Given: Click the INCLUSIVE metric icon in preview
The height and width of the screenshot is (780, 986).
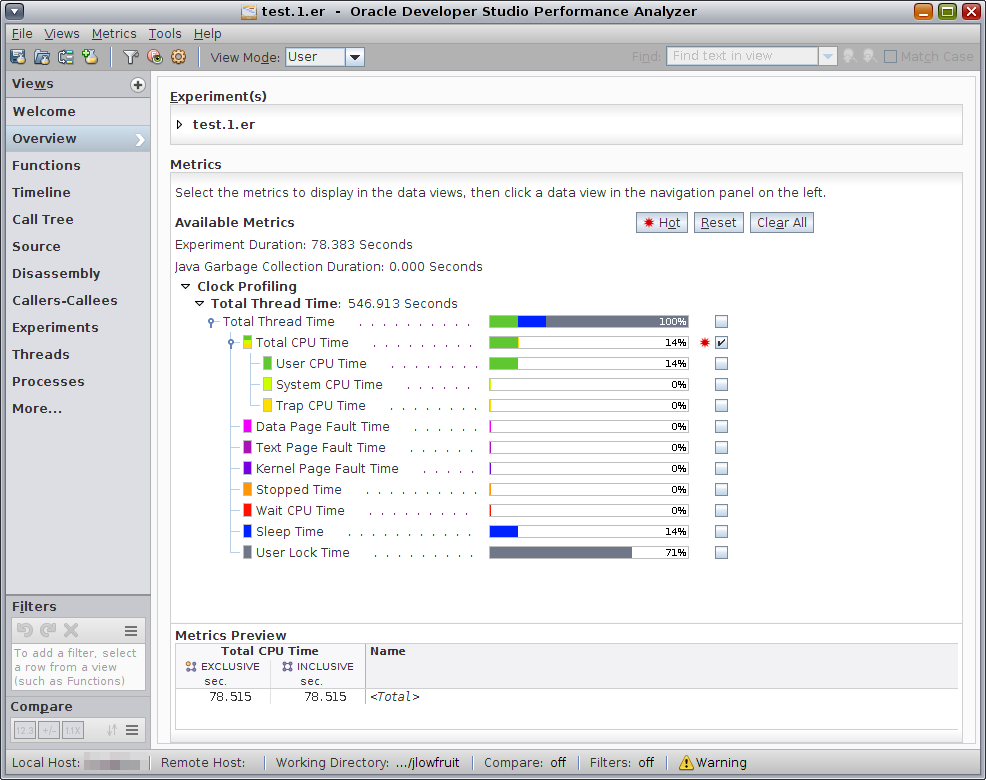Looking at the screenshot, I should [x=287, y=666].
